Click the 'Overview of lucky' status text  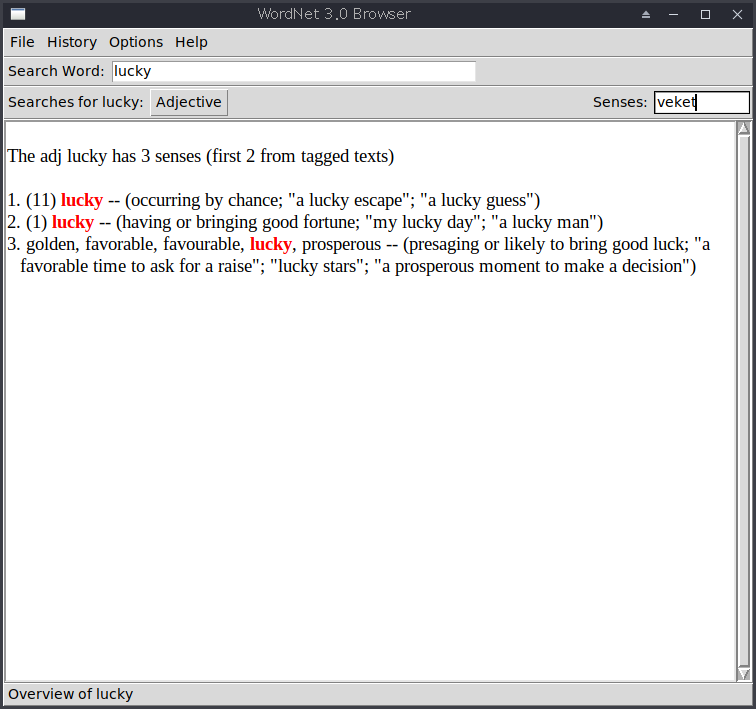click(70, 694)
